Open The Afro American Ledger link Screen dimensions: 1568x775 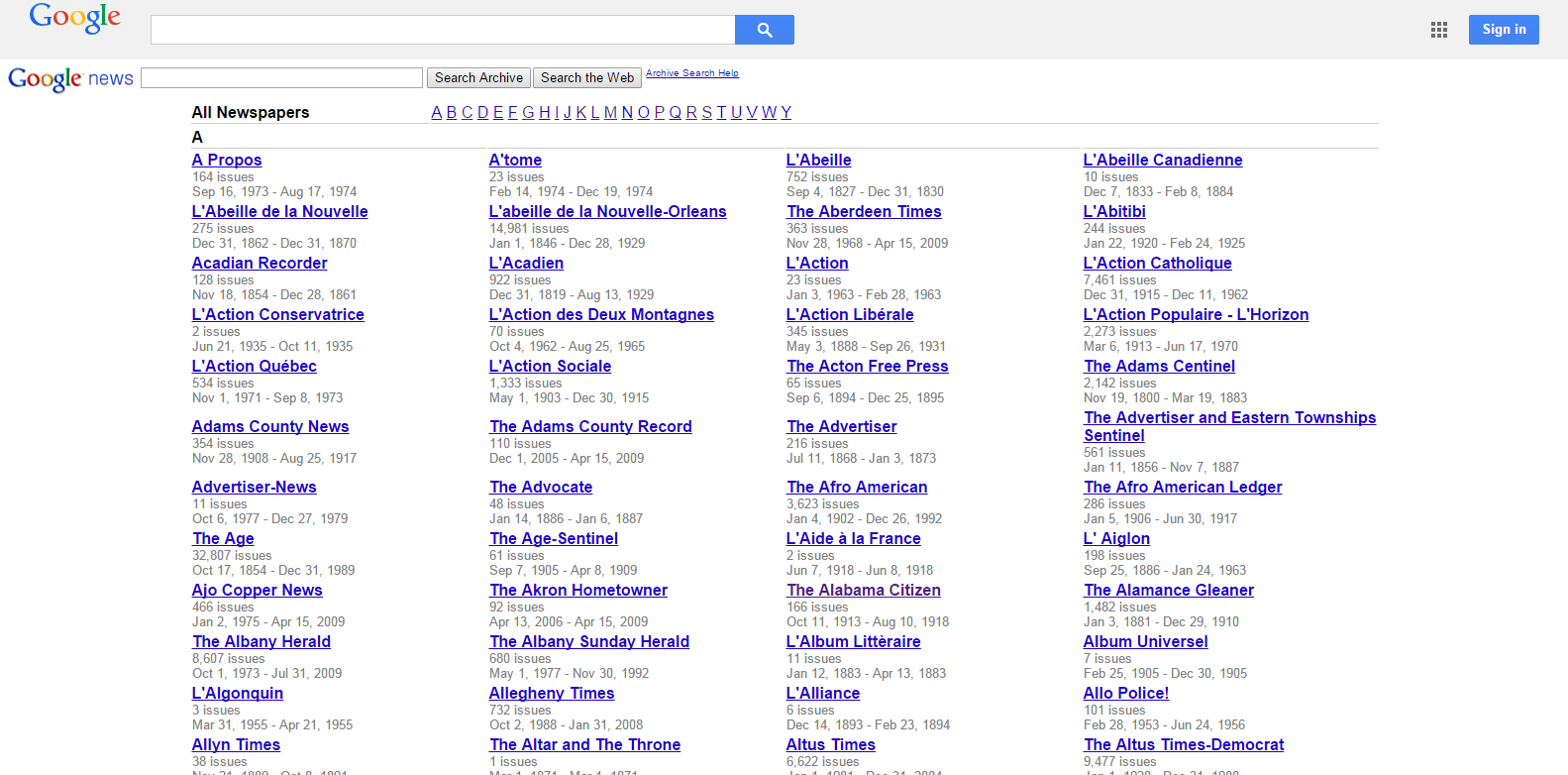[1183, 487]
